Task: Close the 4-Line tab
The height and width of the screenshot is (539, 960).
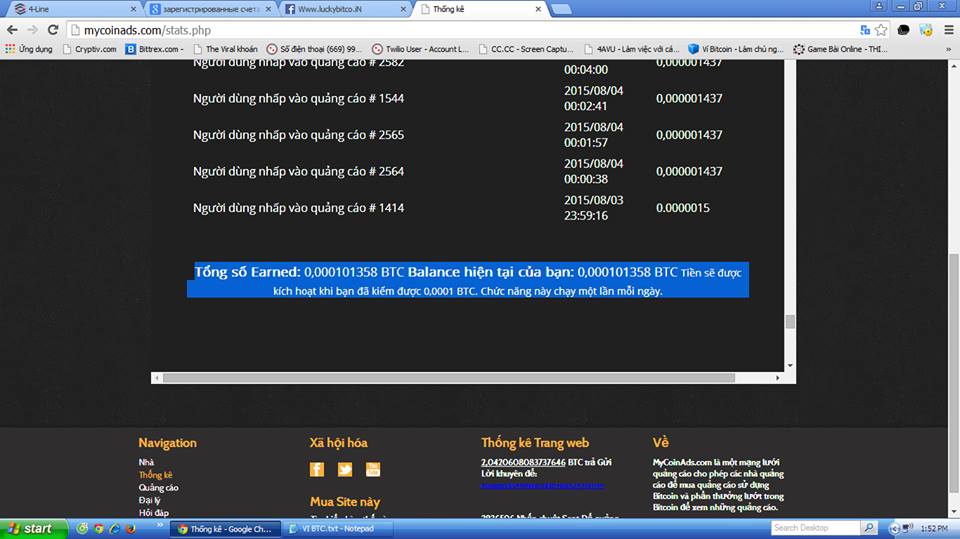Action: click(x=133, y=9)
